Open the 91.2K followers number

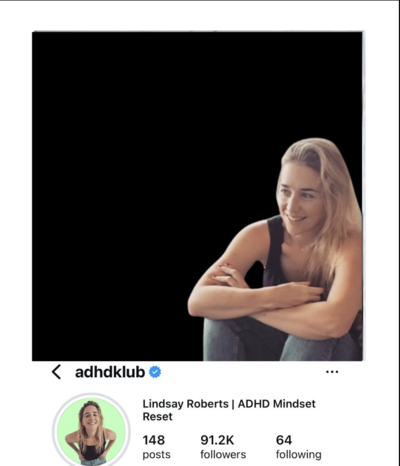217,440
